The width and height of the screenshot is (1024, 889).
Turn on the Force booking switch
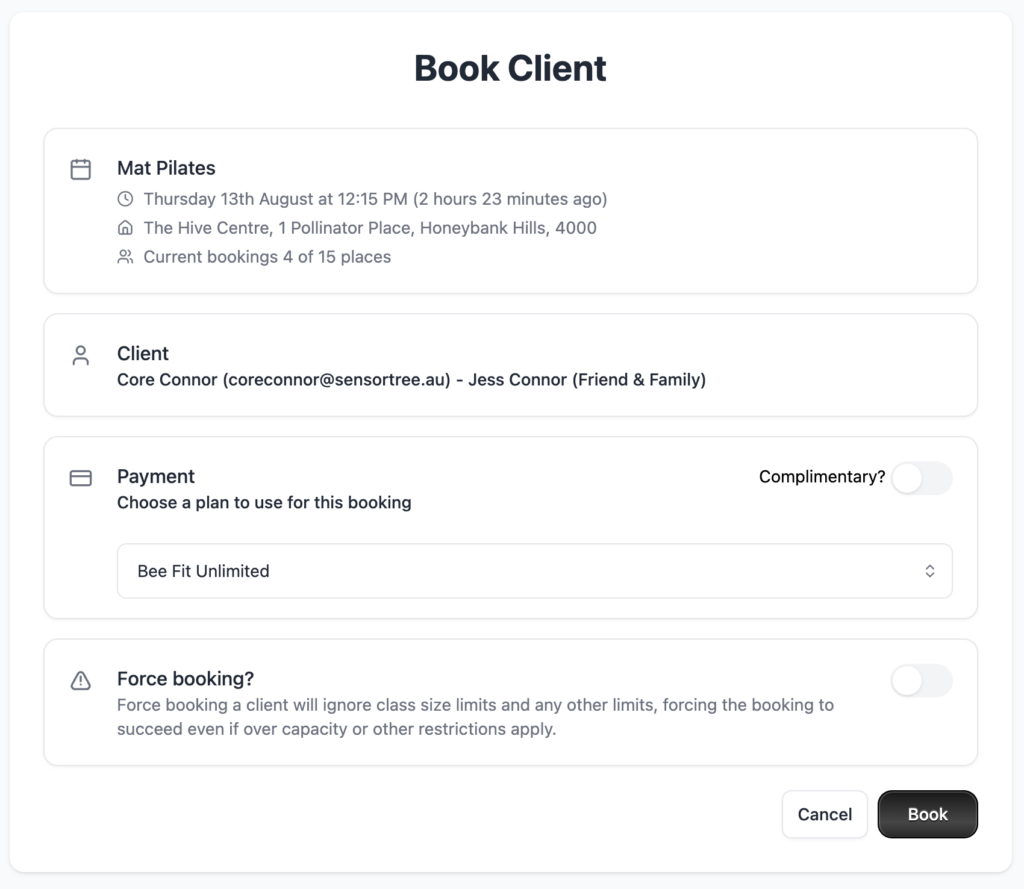[x=922, y=681]
